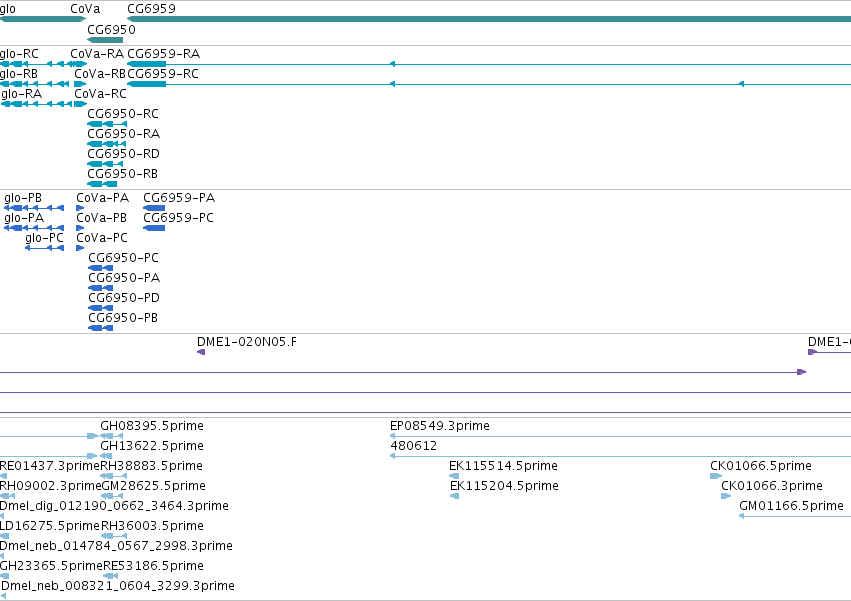The width and height of the screenshot is (851, 601).
Task: Click Dmel_dig_012190_0662_3464.3prime label
Action: pyautogui.click(x=114, y=507)
